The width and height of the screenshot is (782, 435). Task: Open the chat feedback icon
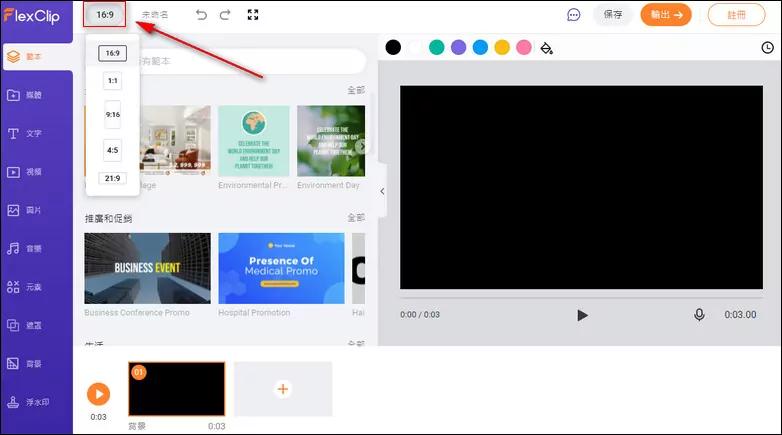click(x=574, y=15)
